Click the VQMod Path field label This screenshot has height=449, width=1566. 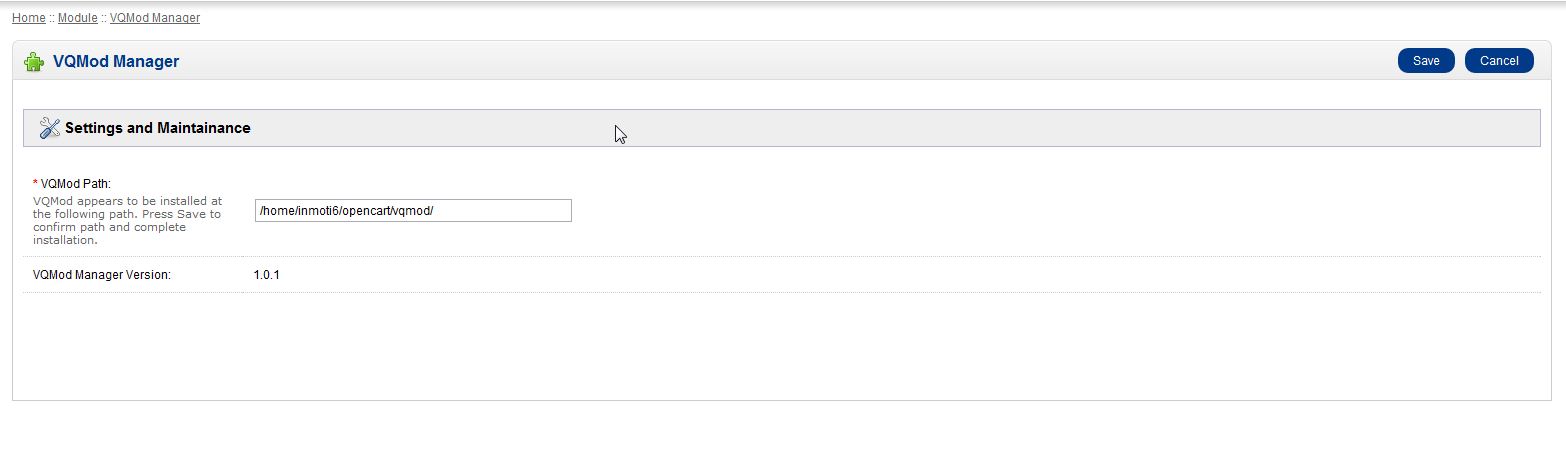pyautogui.click(x=76, y=184)
